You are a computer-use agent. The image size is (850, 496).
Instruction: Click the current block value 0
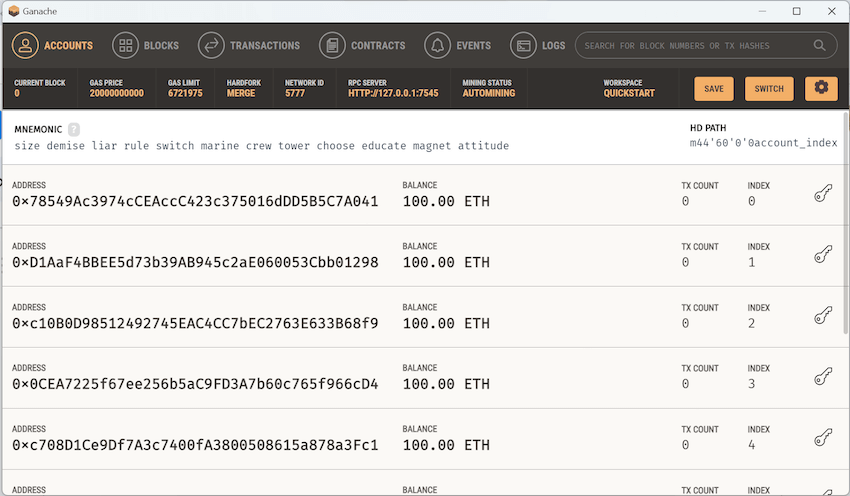click(x=17, y=93)
